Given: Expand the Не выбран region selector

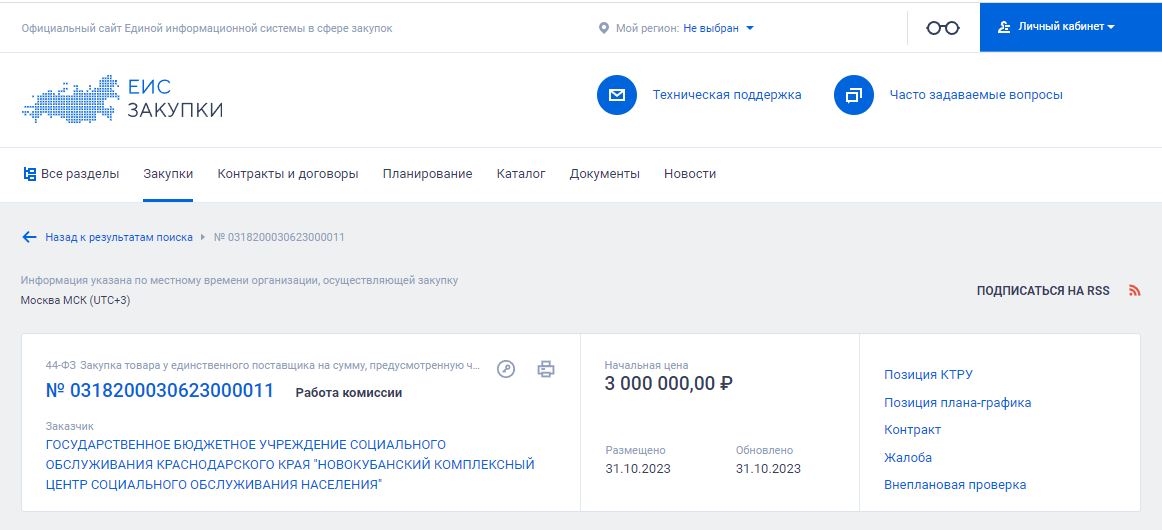Looking at the screenshot, I should click(x=718, y=28).
